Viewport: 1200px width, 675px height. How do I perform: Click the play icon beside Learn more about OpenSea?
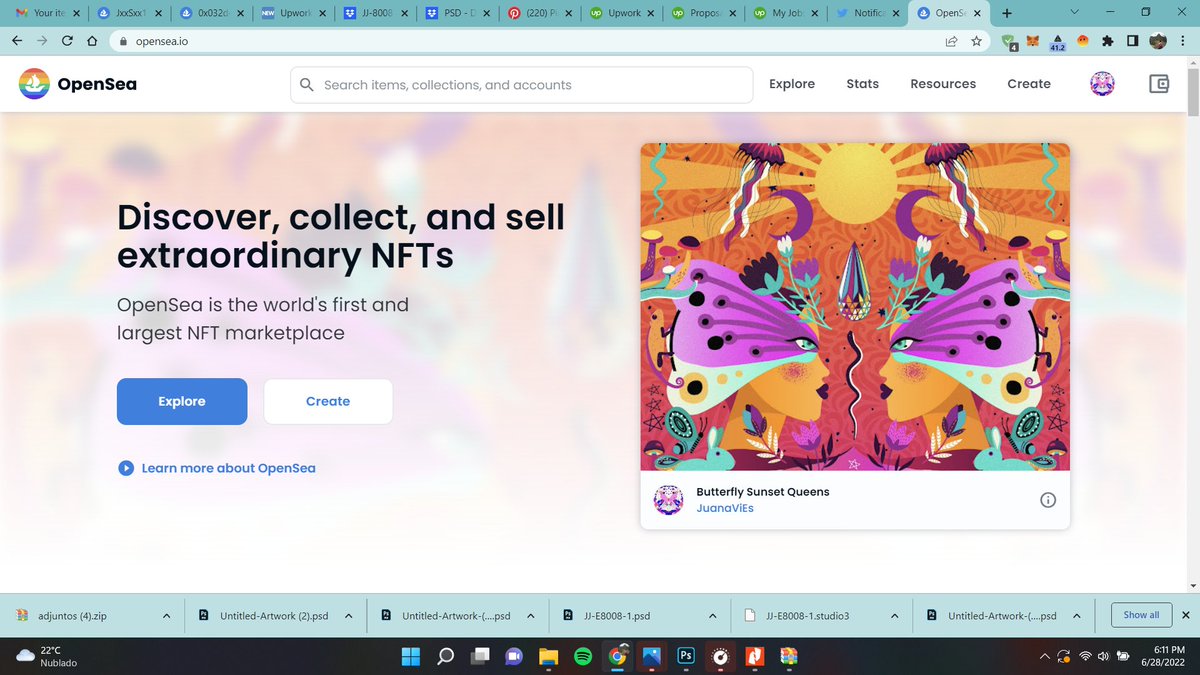click(x=126, y=467)
